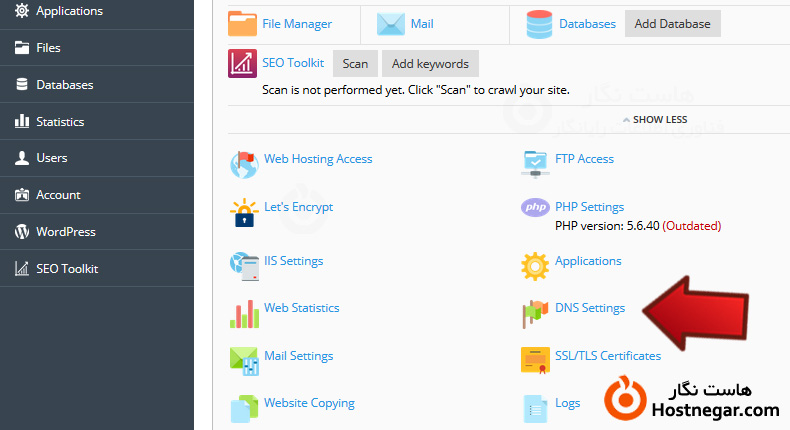This screenshot has height=430, width=790.
Task: Click the Let's Encrypt padlock icon
Action: (x=244, y=212)
